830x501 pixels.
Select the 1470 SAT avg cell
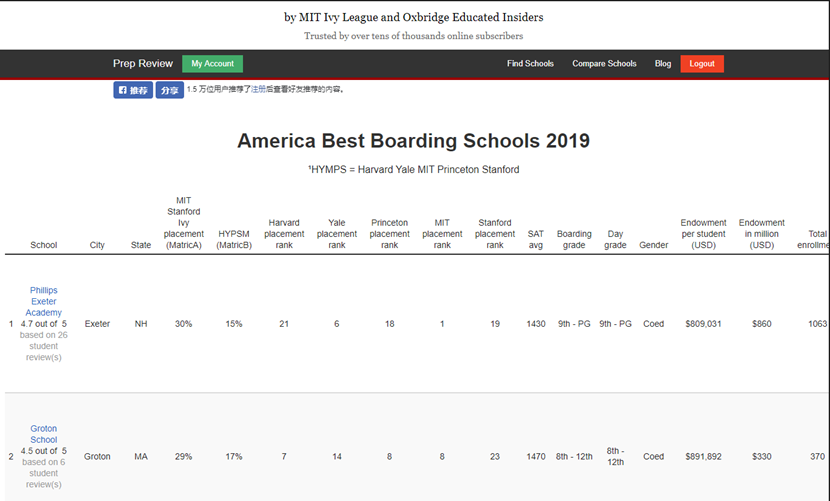[536, 456]
